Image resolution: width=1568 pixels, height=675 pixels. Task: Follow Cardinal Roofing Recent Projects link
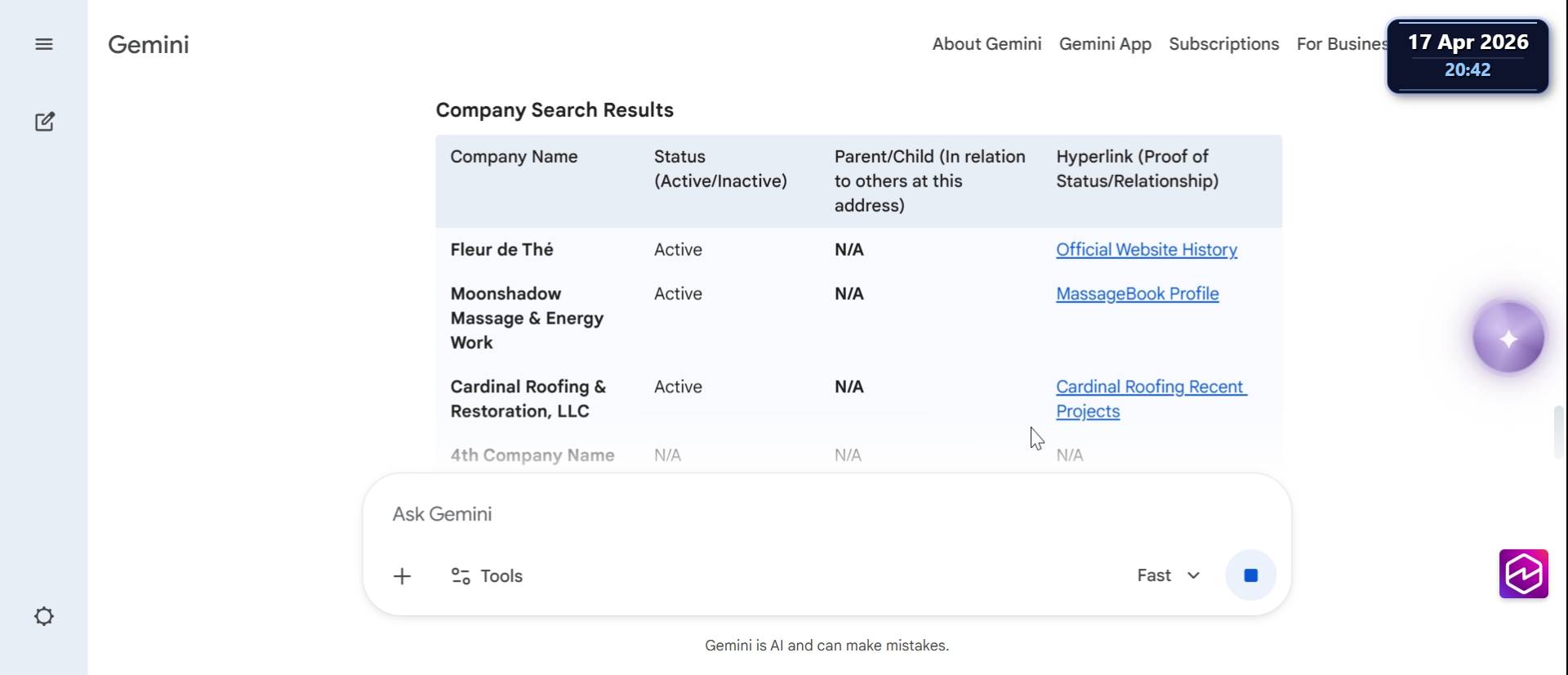[x=1150, y=387]
